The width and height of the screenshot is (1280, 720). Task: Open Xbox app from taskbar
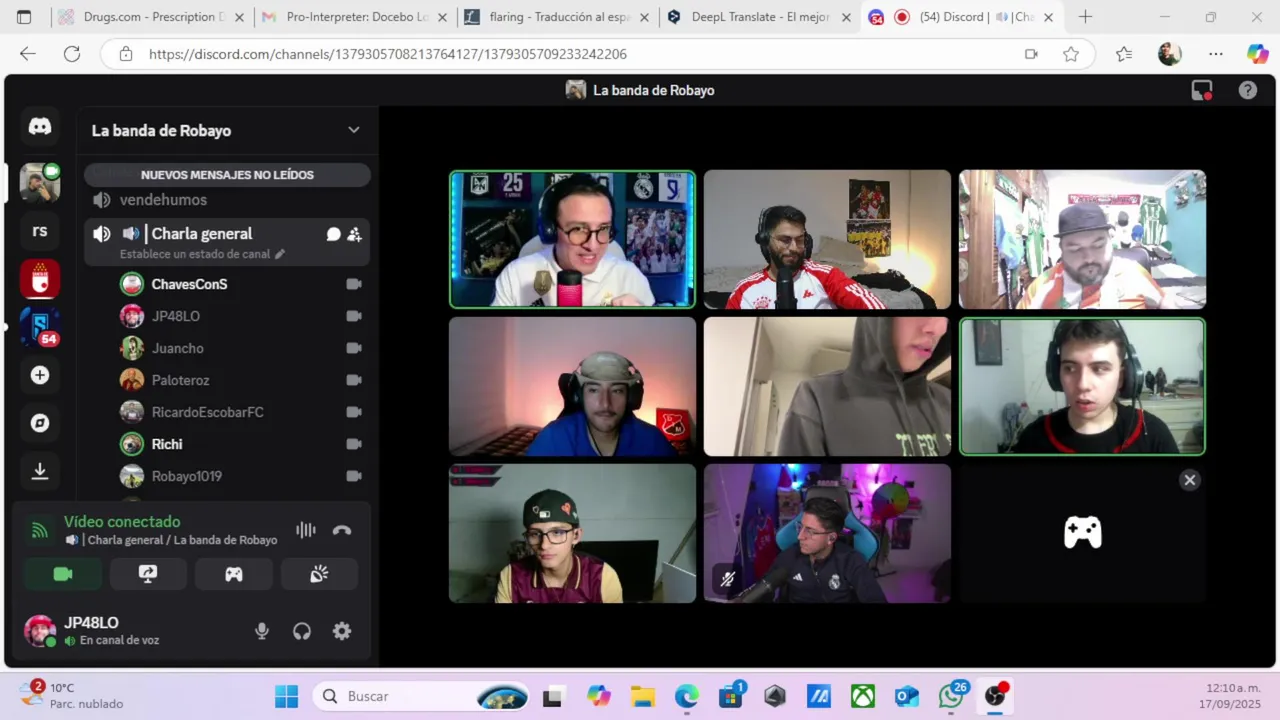point(863,696)
